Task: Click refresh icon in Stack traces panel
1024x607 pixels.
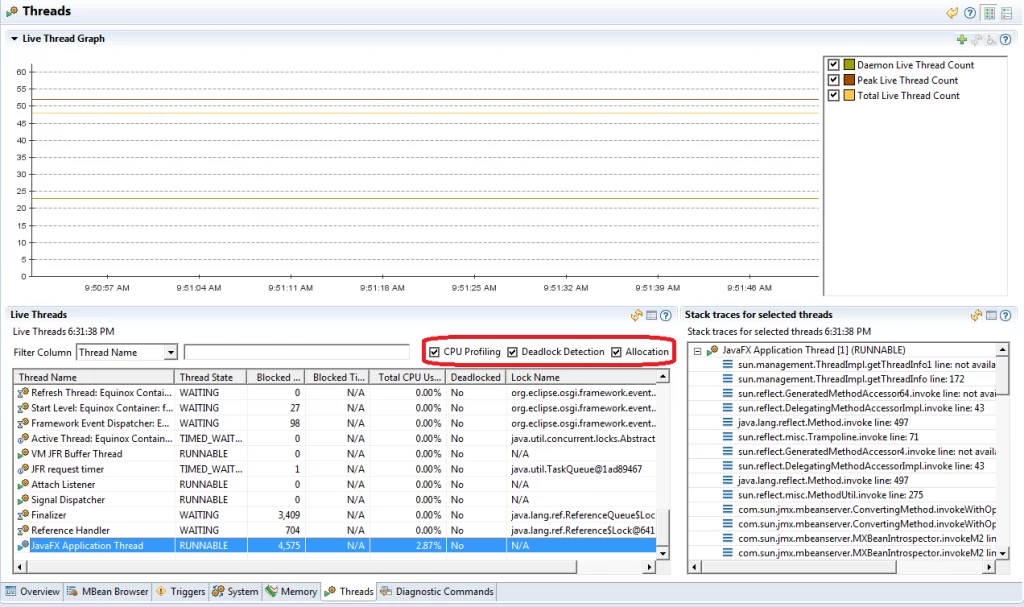Action: click(x=976, y=316)
